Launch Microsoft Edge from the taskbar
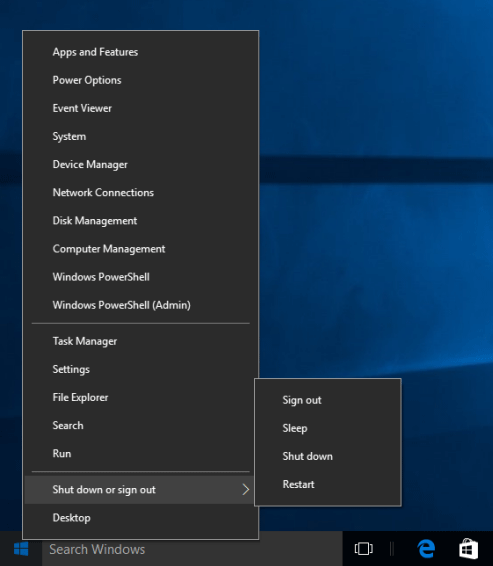The image size is (493, 566). (x=426, y=549)
